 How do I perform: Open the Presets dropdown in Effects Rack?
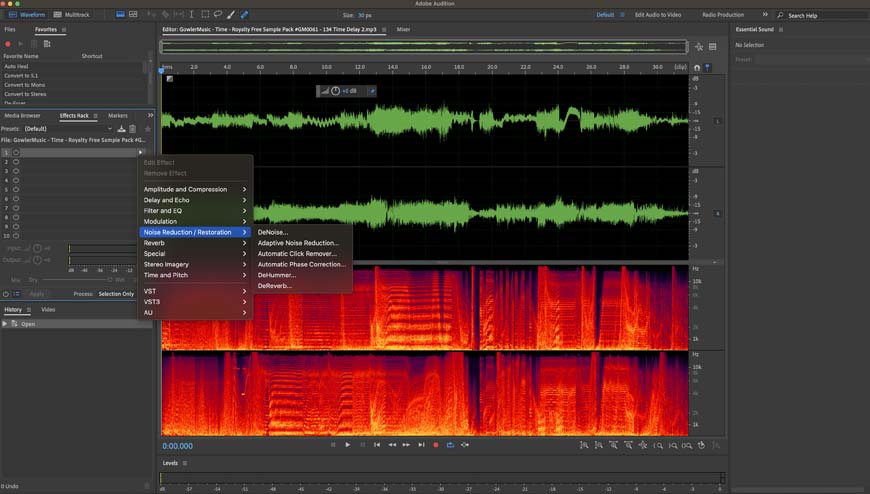pyautogui.click(x=68, y=129)
